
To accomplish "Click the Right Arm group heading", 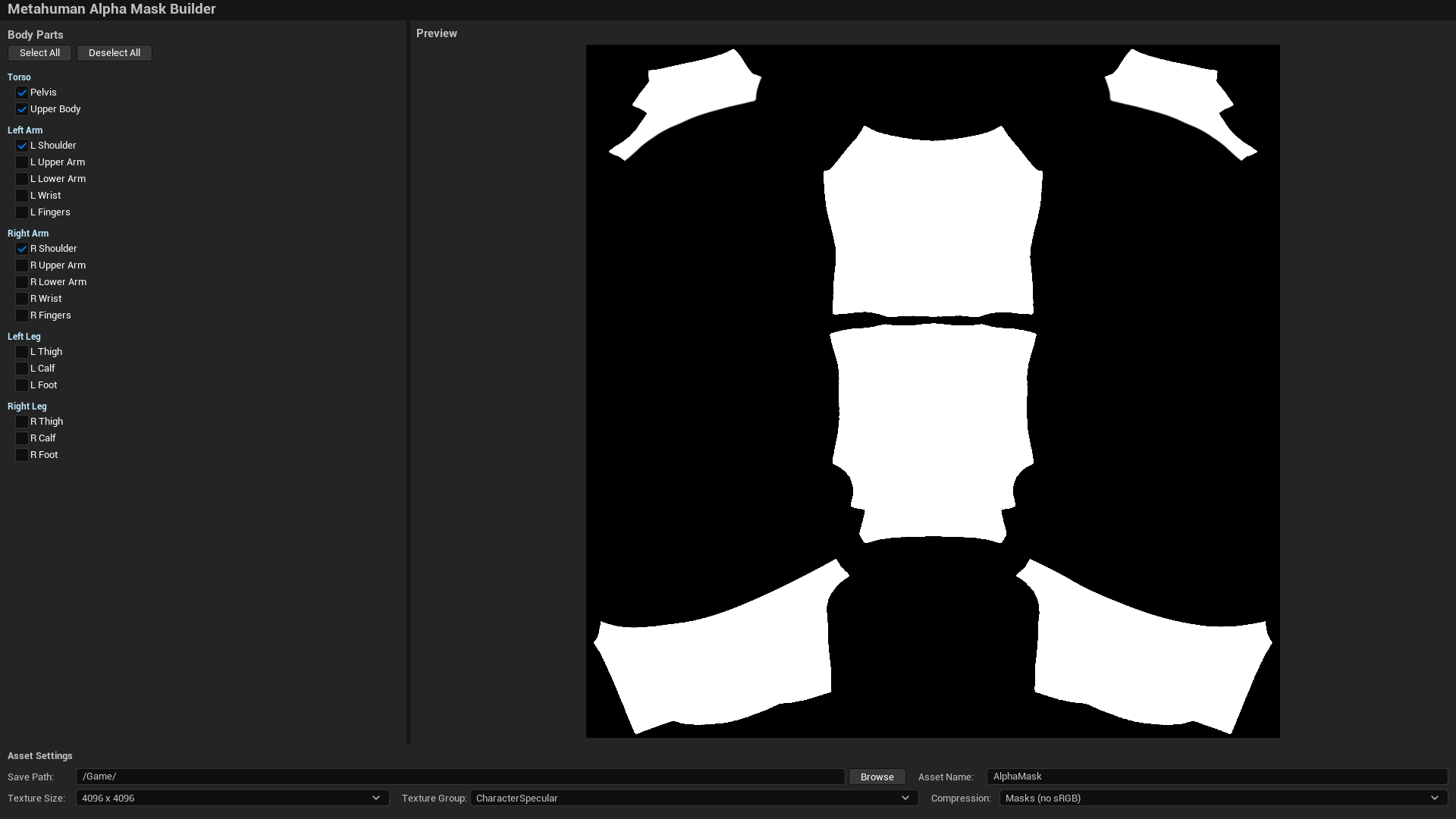I will [x=28, y=234].
